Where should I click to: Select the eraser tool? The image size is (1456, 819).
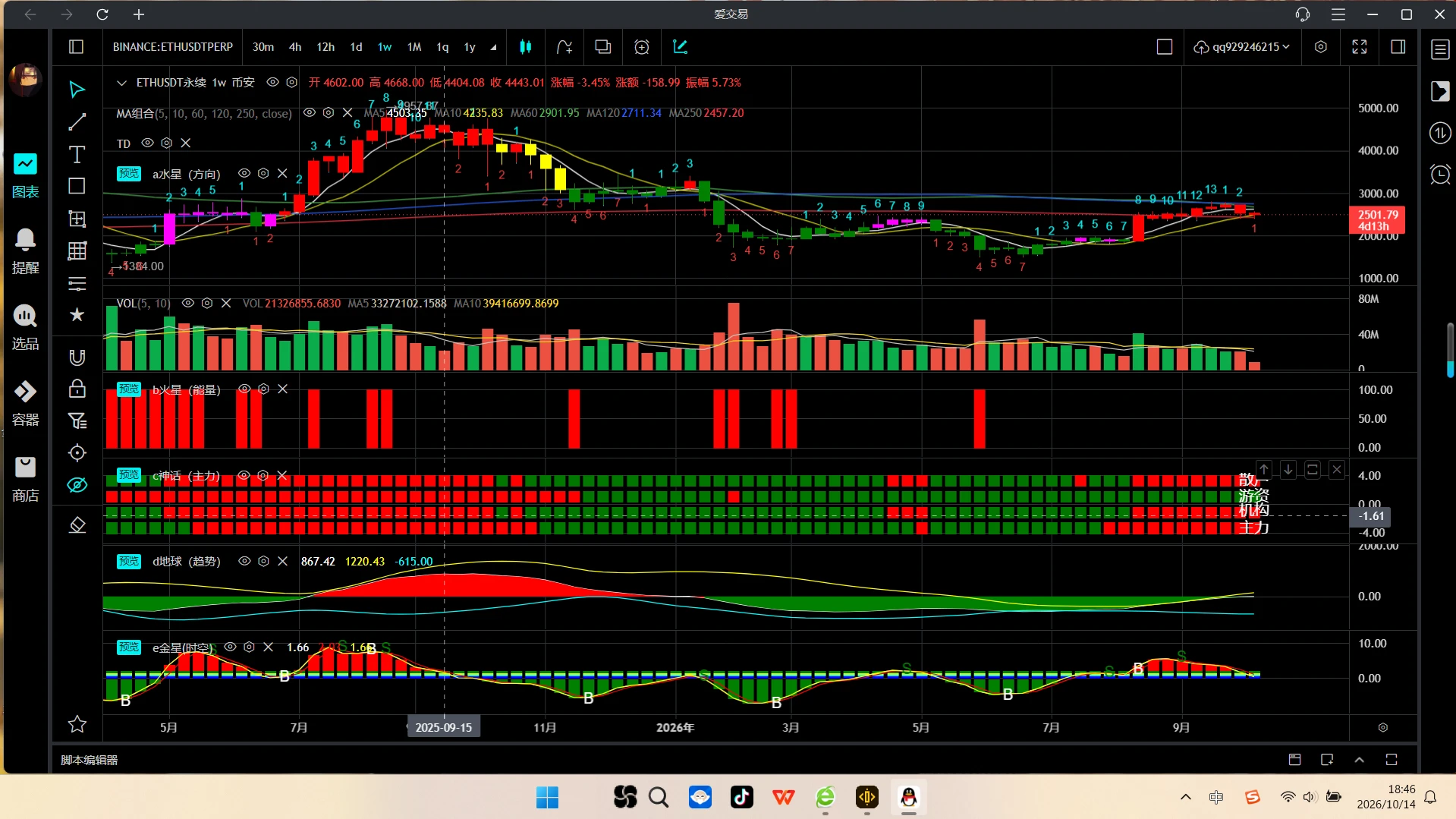pos(77,525)
